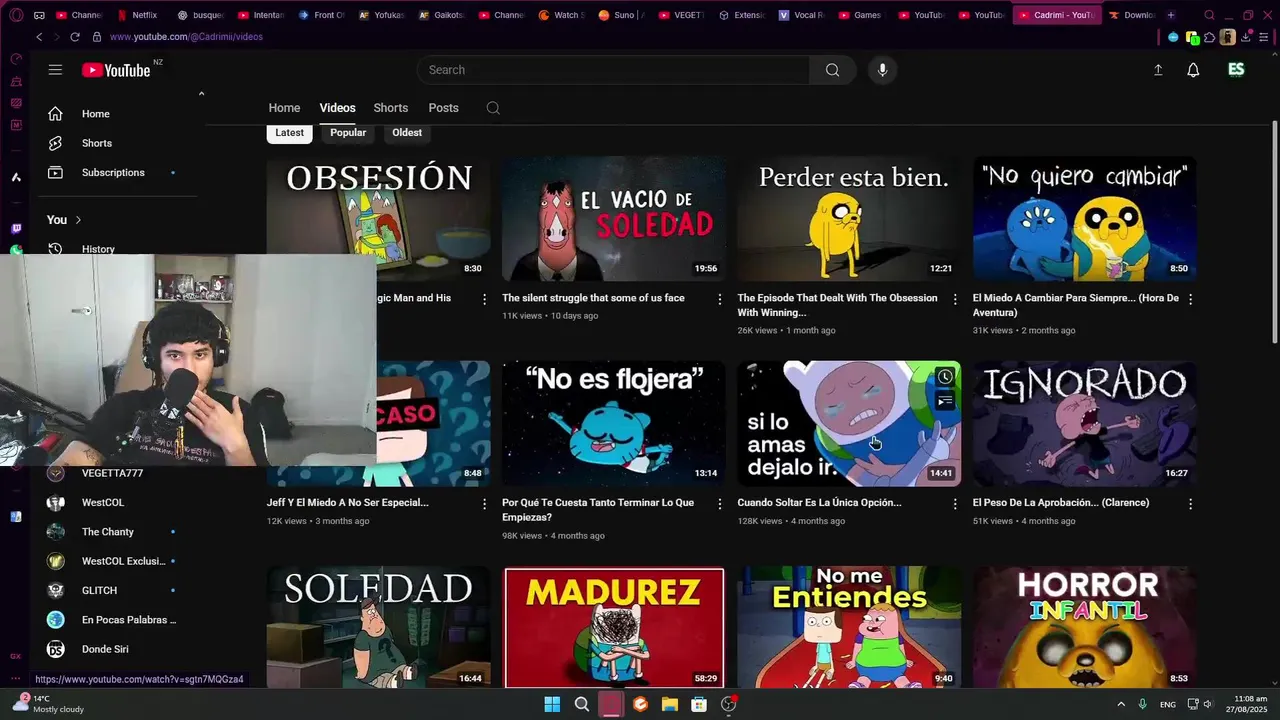Activate voice search microphone
This screenshot has width=1280, height=720.
point(882,70)
